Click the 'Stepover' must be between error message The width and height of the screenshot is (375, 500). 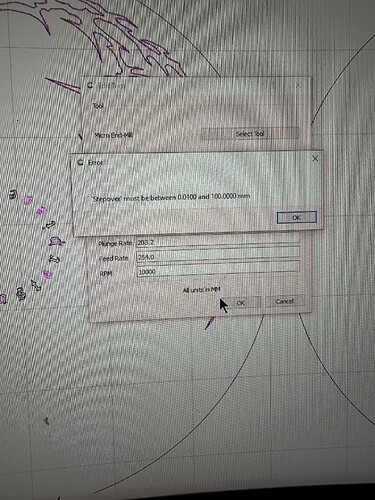point(171,198)
